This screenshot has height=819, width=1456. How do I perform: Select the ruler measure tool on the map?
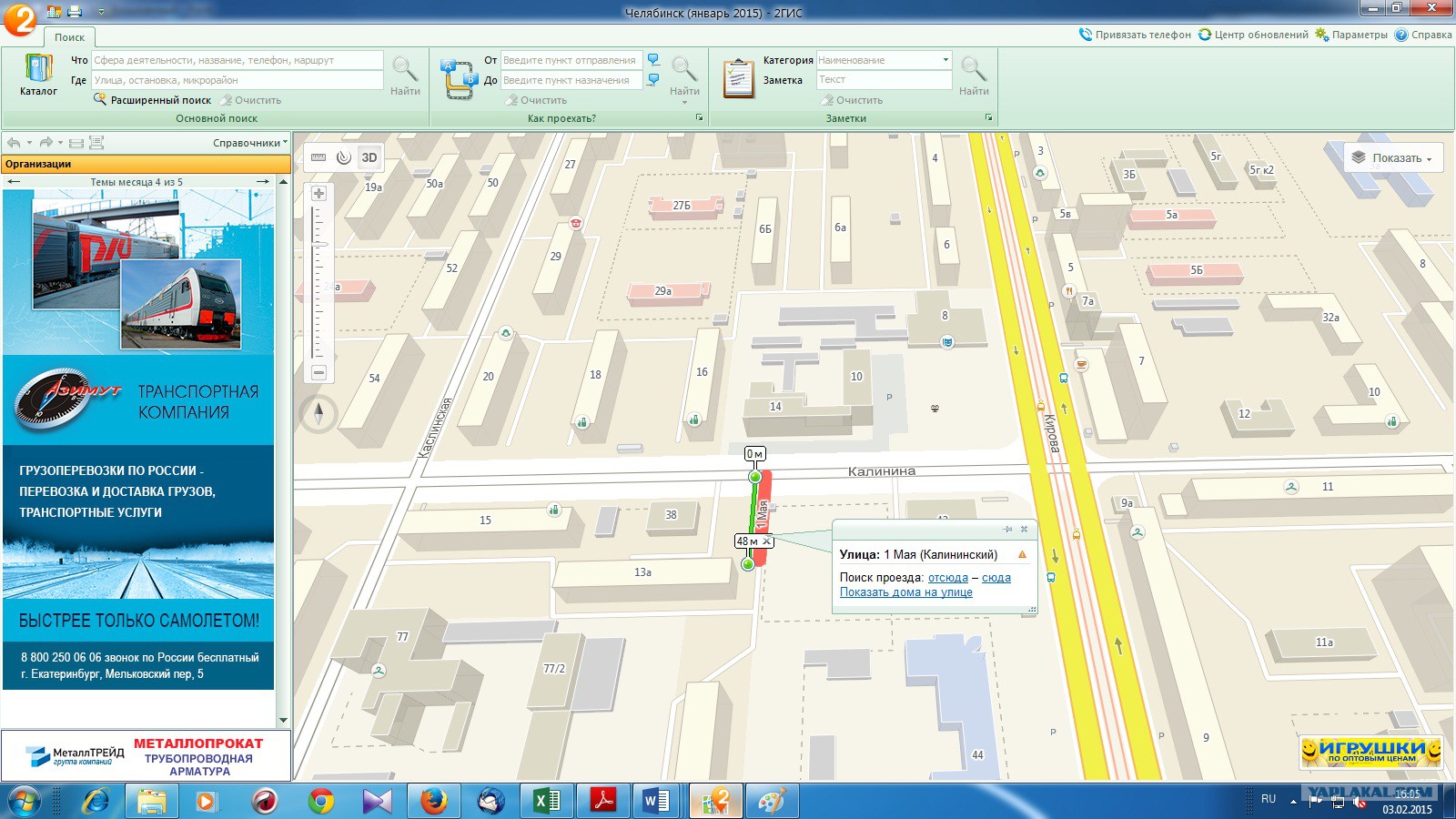pyautogui.click(x=318, y=157)
